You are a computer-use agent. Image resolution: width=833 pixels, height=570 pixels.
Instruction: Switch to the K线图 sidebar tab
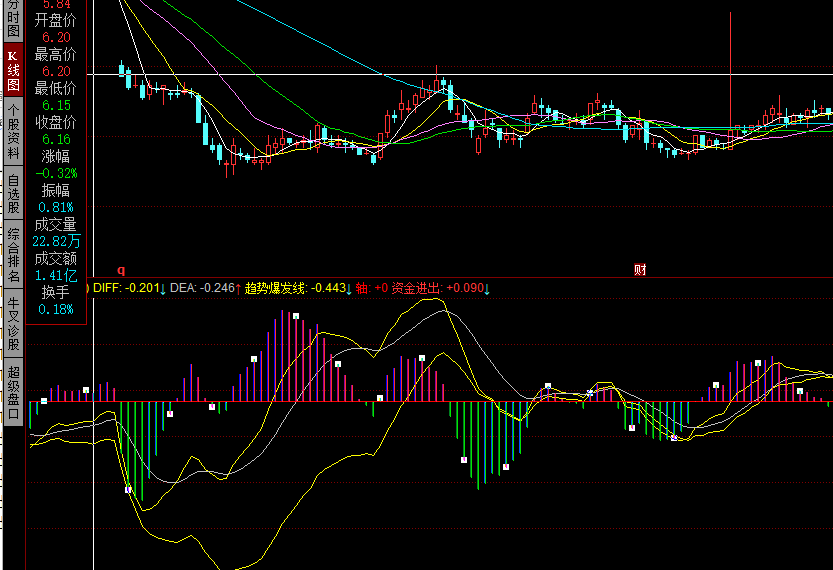click(13, 70)
